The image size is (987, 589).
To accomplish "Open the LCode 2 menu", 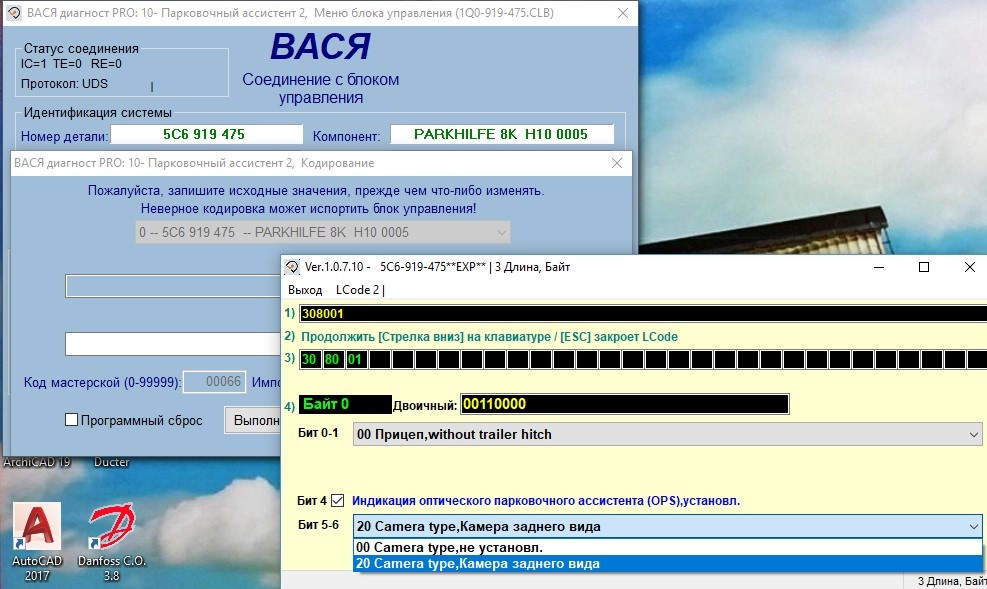I will pos(359,289).
